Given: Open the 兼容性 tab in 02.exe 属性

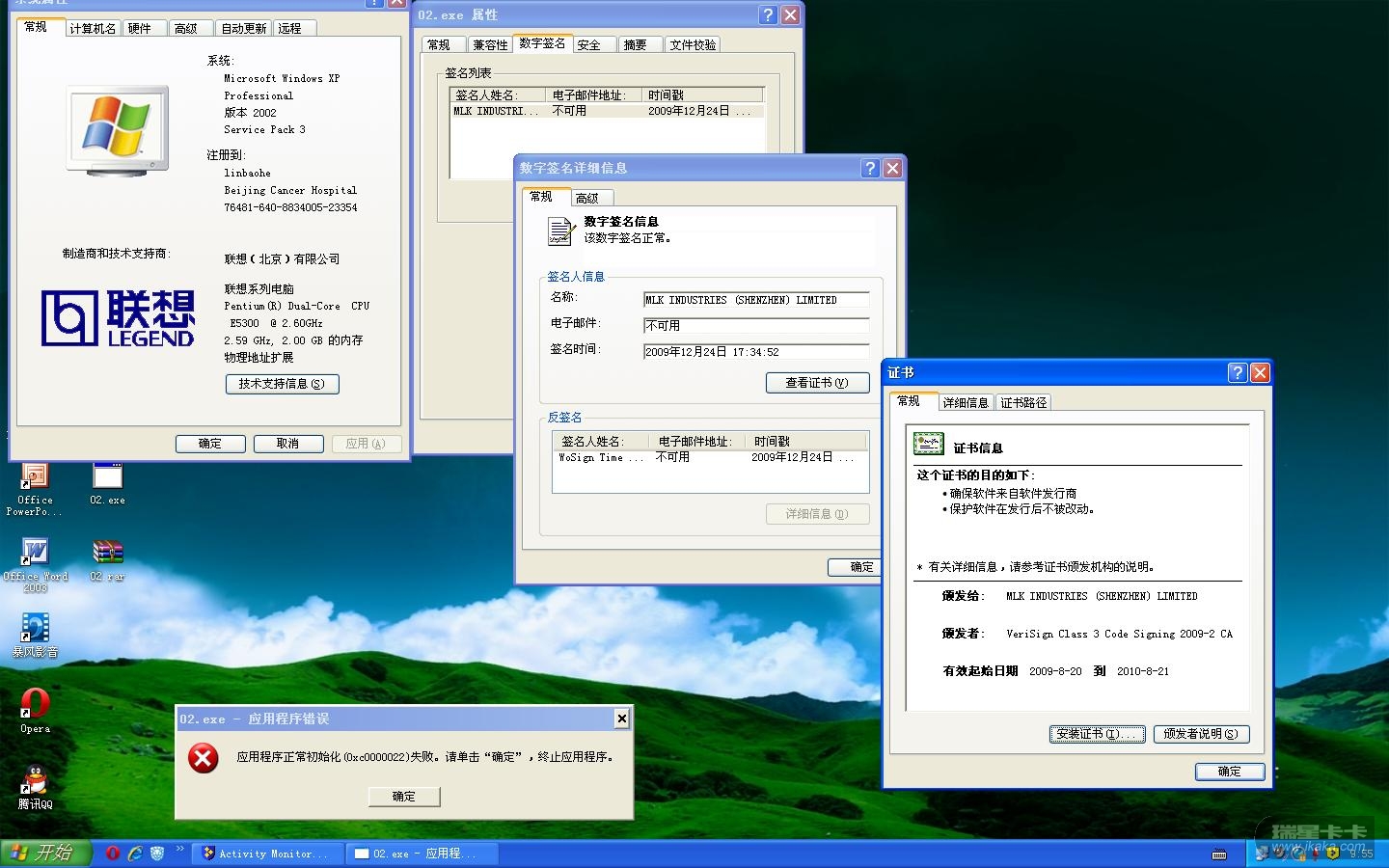Looking at the screenshot, I should pos(490,44).
